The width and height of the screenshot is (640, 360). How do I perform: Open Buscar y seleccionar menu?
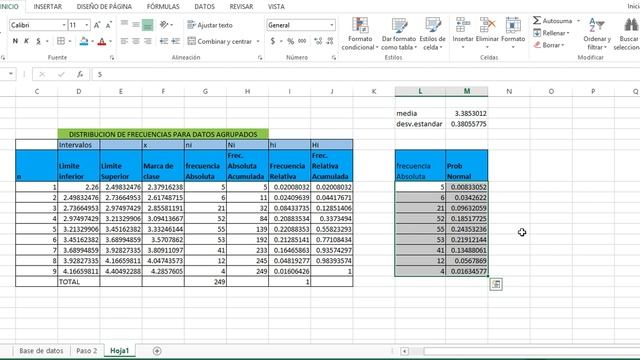click(x=627, y=34)
